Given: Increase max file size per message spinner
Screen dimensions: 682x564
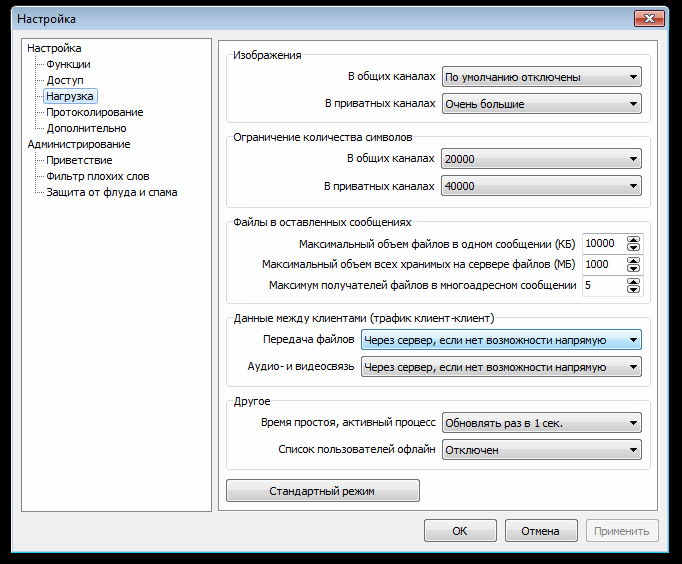Looking at the screenshot, I should point(633,239).
